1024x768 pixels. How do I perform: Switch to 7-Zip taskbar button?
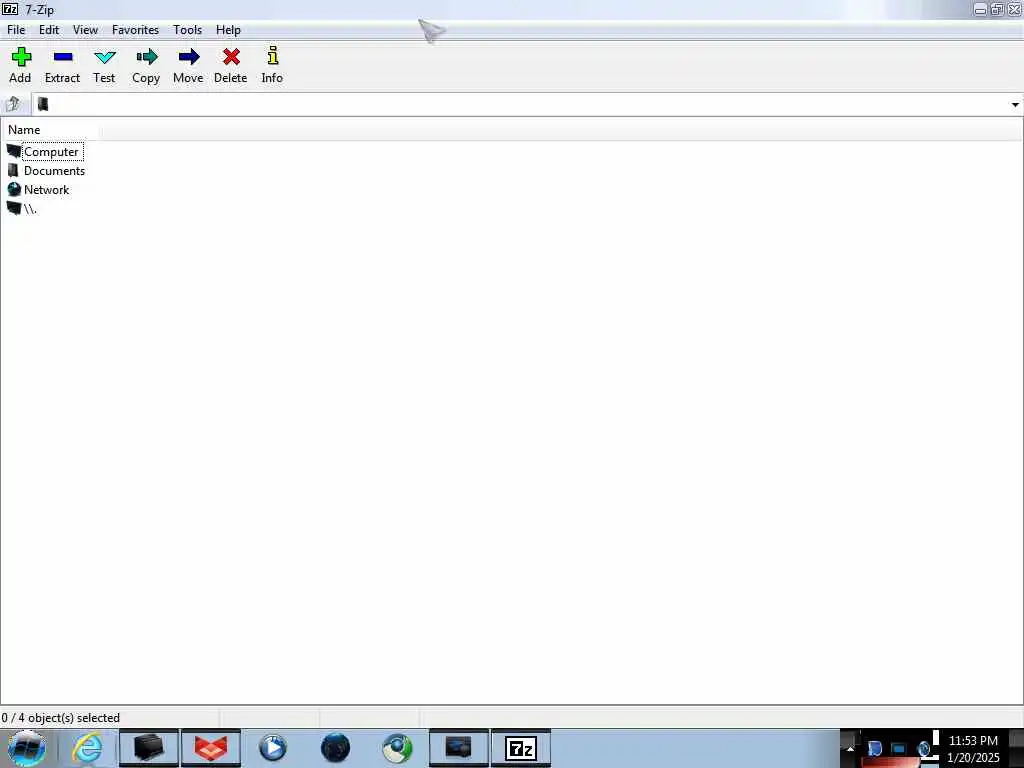(520, 748)
